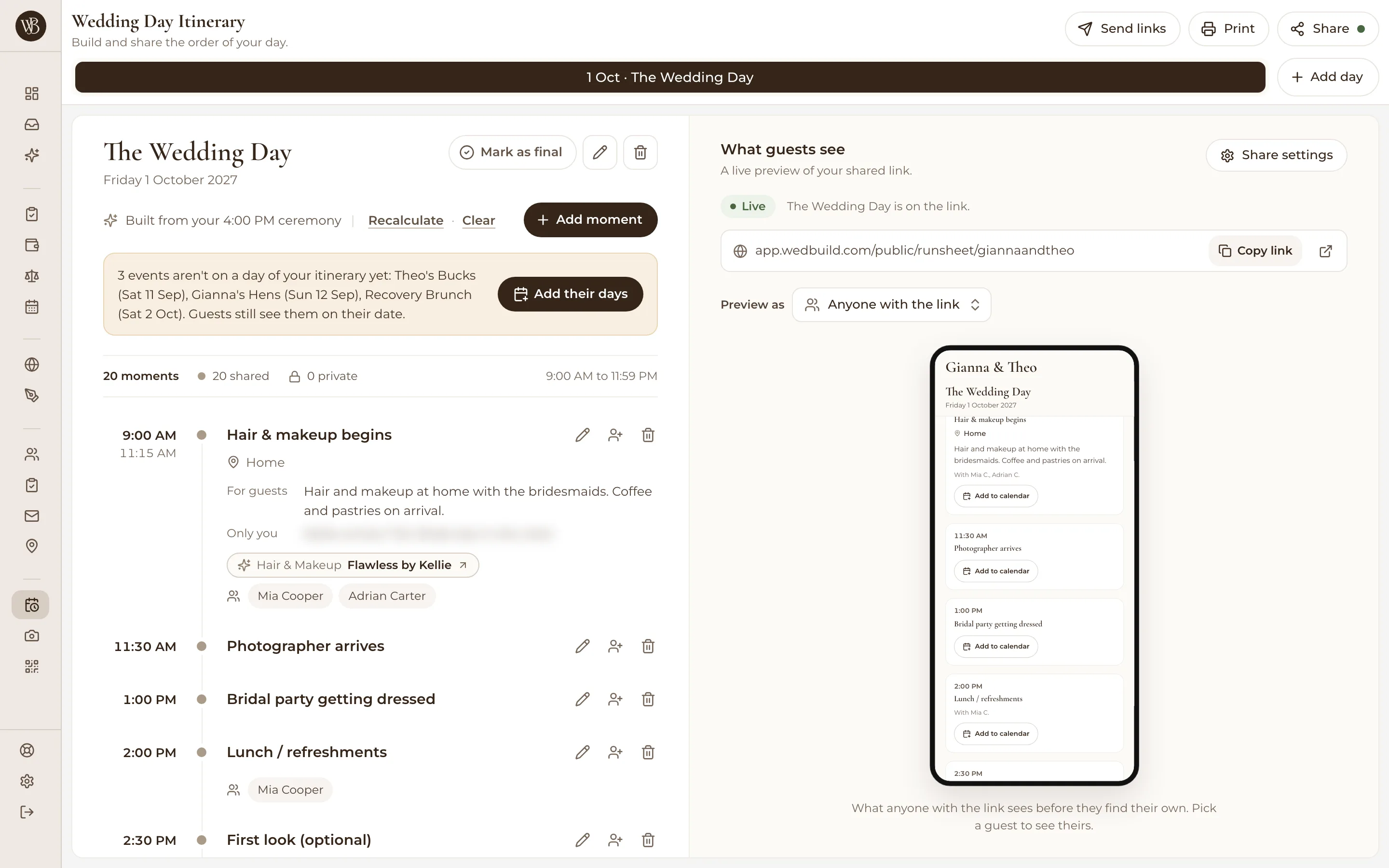The height and width of the screenshot is (868, 1389).
Task: Delete The Wedding Day with header trash icon
Action: (640, 152)
